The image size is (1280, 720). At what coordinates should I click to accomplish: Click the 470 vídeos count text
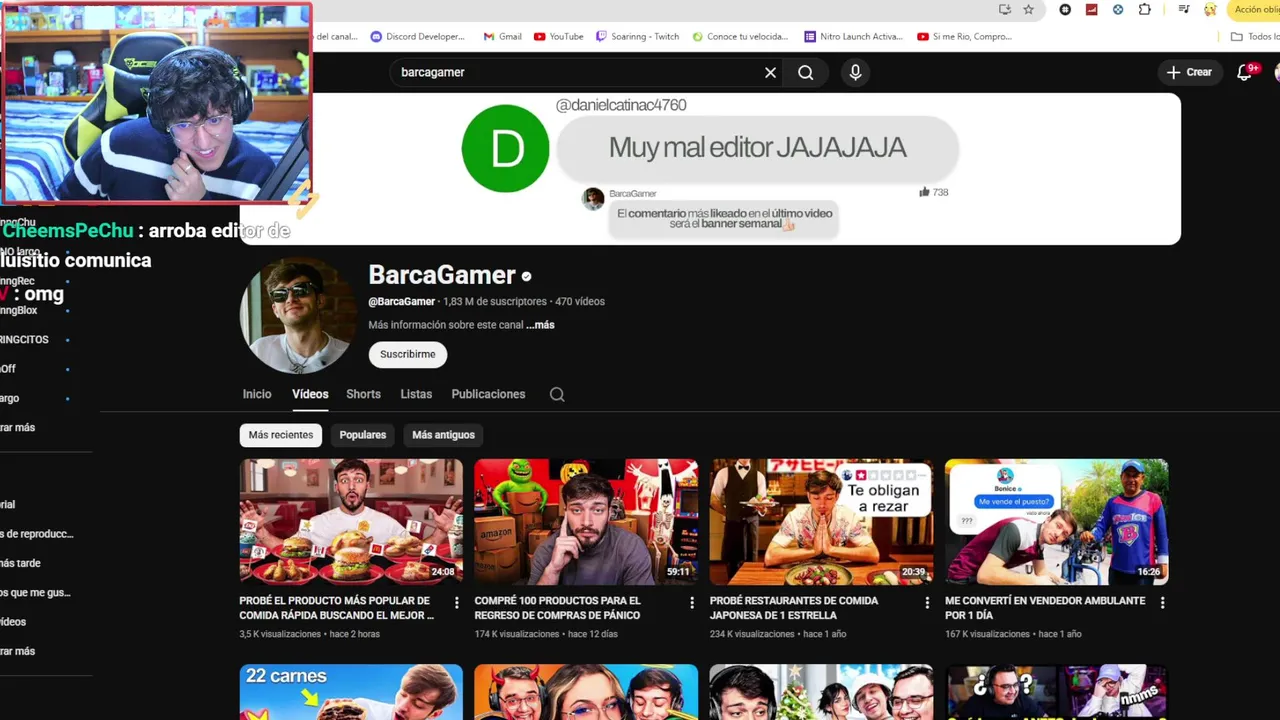tap(580, 301)
